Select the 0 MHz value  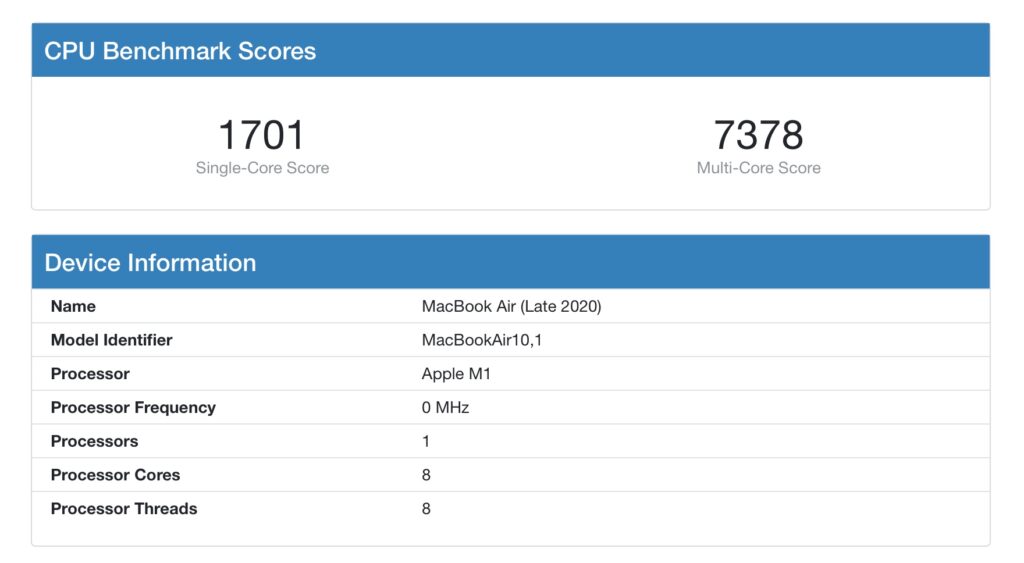click(x=445, y=408)
